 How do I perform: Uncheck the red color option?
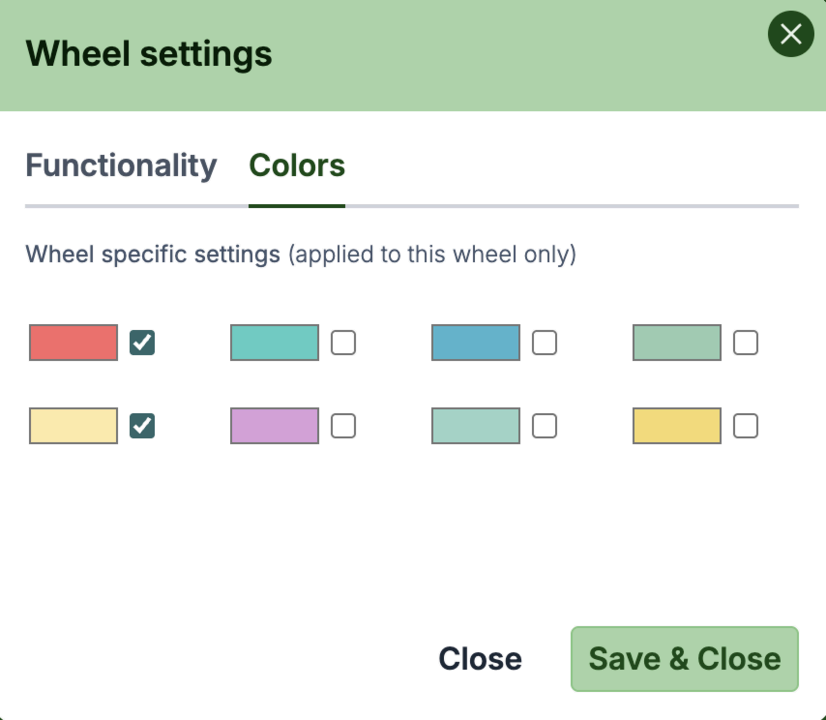pyautogui.click(x=142, y=343)
